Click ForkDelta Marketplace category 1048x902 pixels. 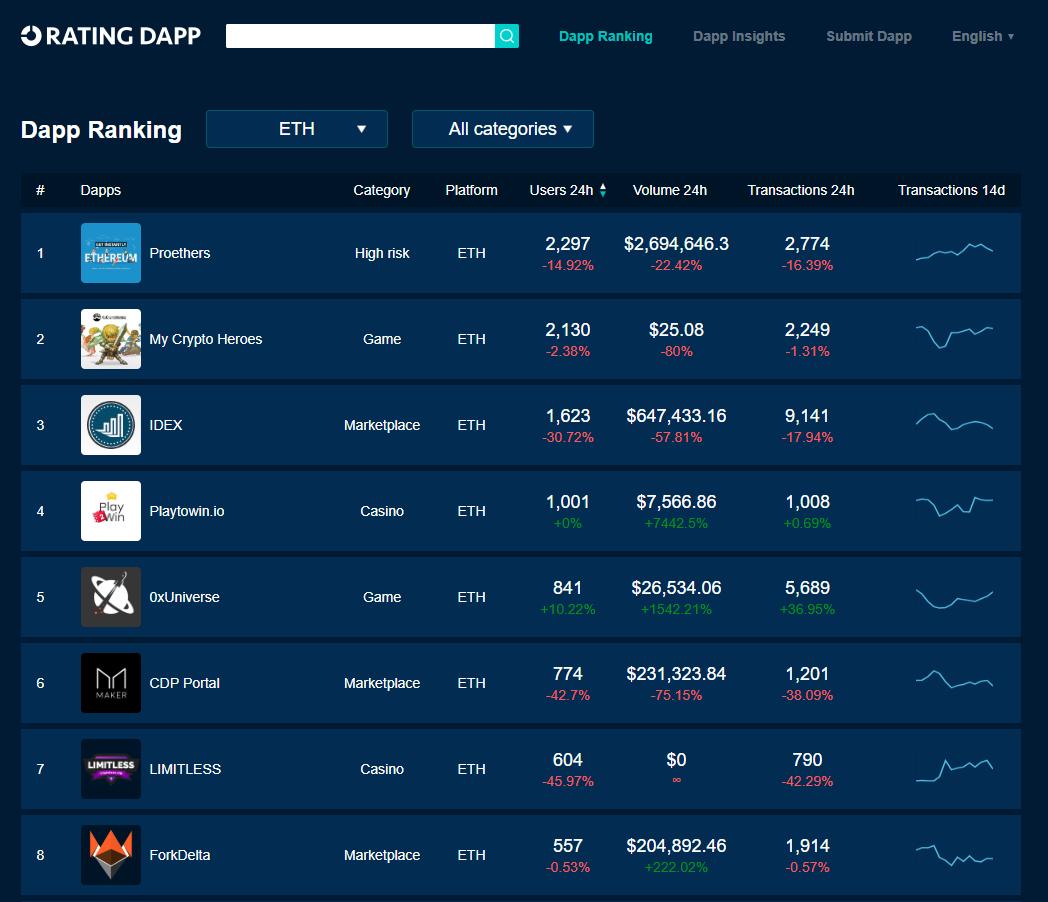click(382, 855)
